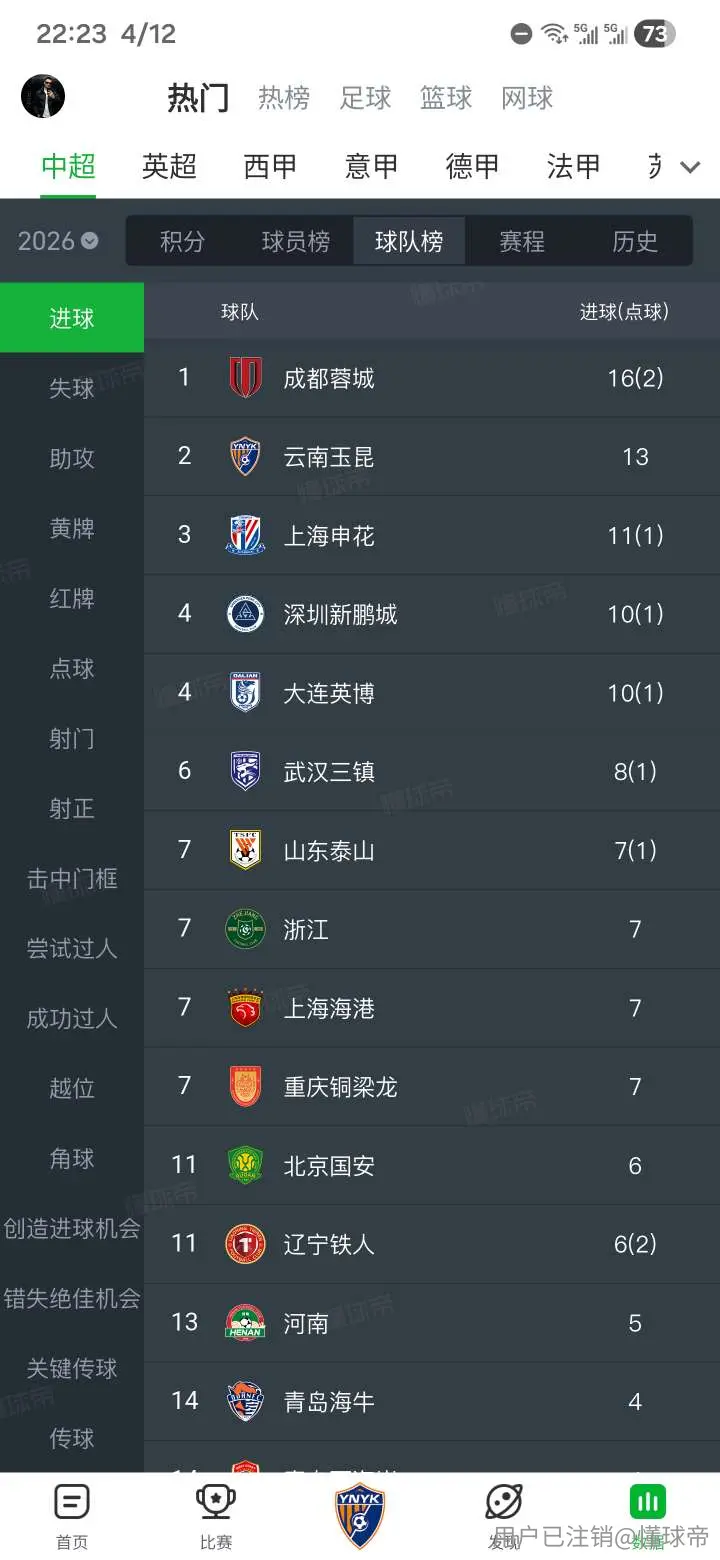
Task: Open the 发现 planet icon
Action: [x=504, y=1503]
